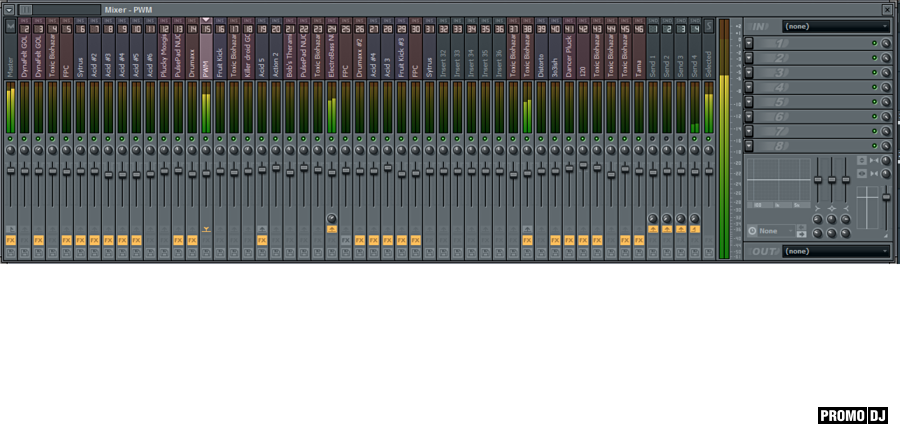Viewport: 900px width, 440px height.
Task: Click the send arrow on Send 1 track
Action: coord(653,229)
